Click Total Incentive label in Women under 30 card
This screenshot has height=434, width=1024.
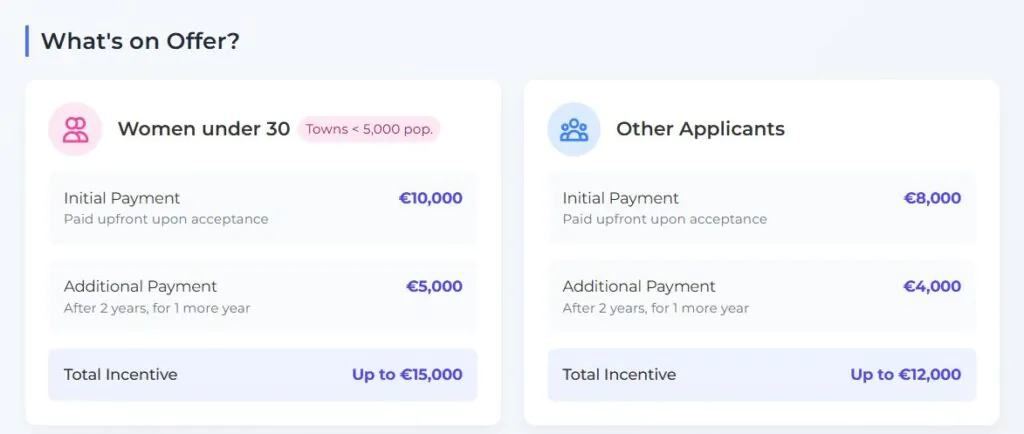[121, 375]
